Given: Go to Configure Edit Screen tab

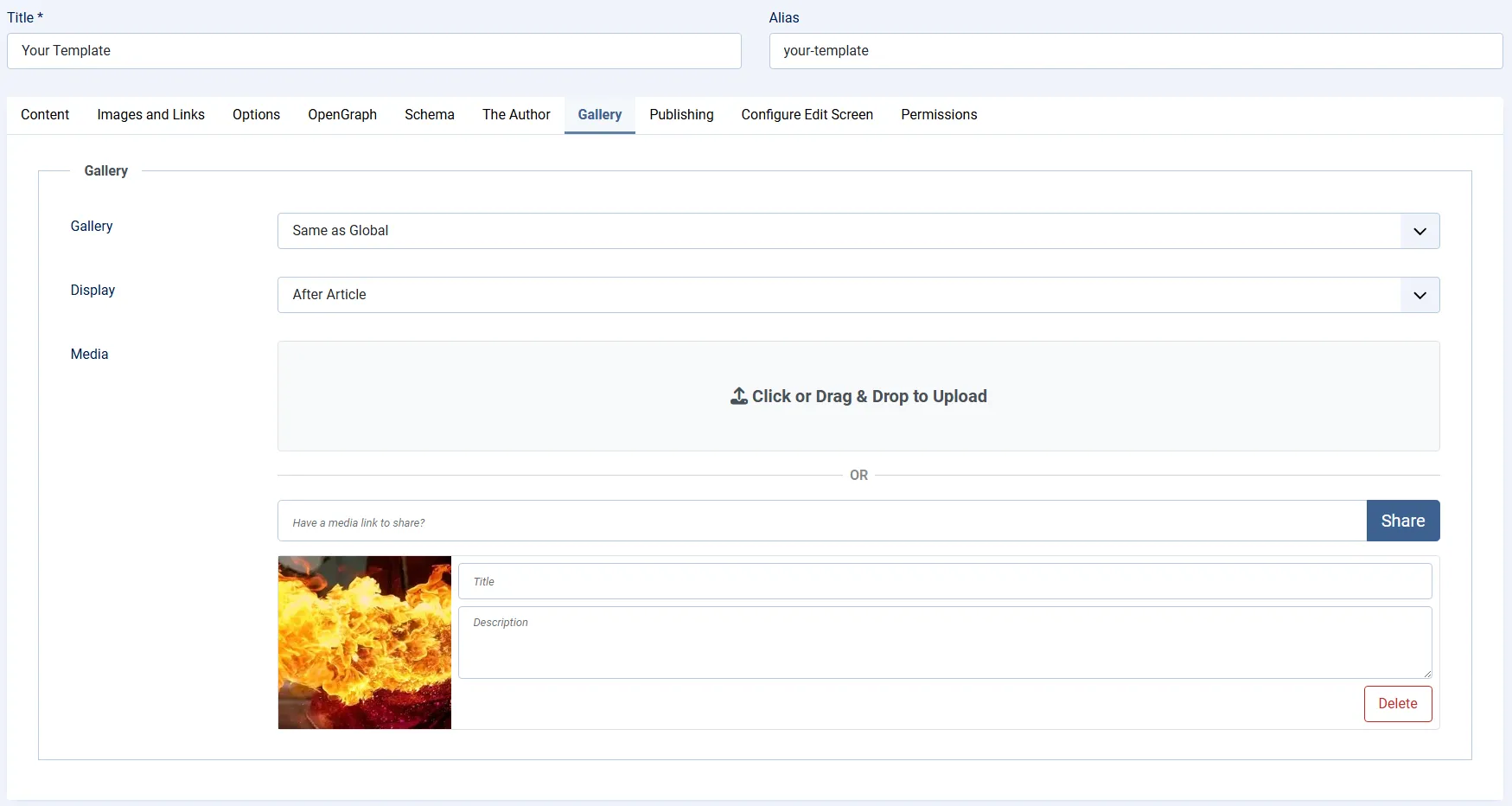Looking at the screenshot, I should [x=807, y=115].
